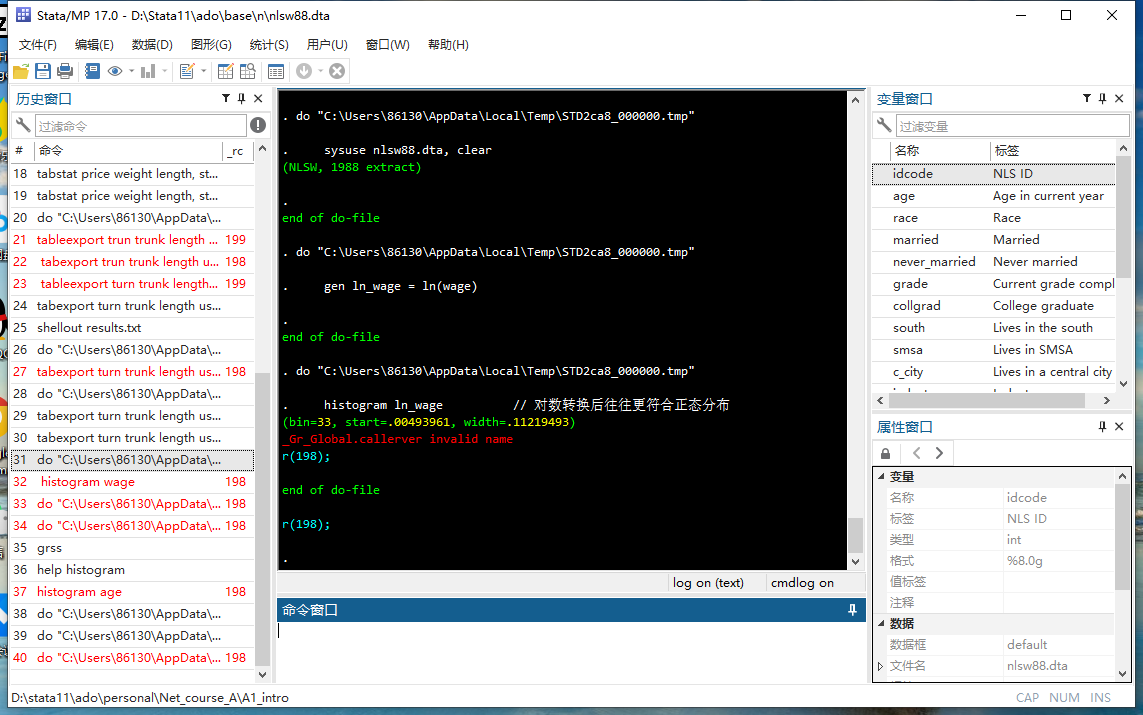Click the Viewer eye icon
Screen dimensions: 1143x715
(x=115, y=71)
